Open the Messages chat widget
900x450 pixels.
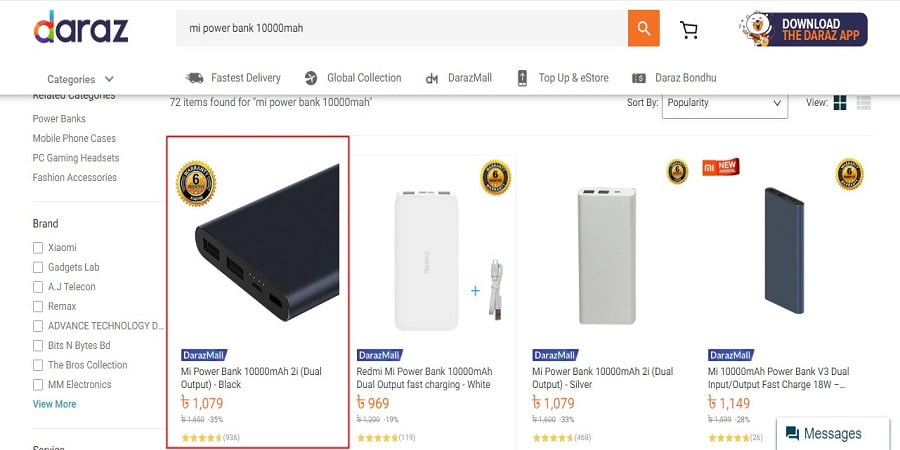(823, 433)
